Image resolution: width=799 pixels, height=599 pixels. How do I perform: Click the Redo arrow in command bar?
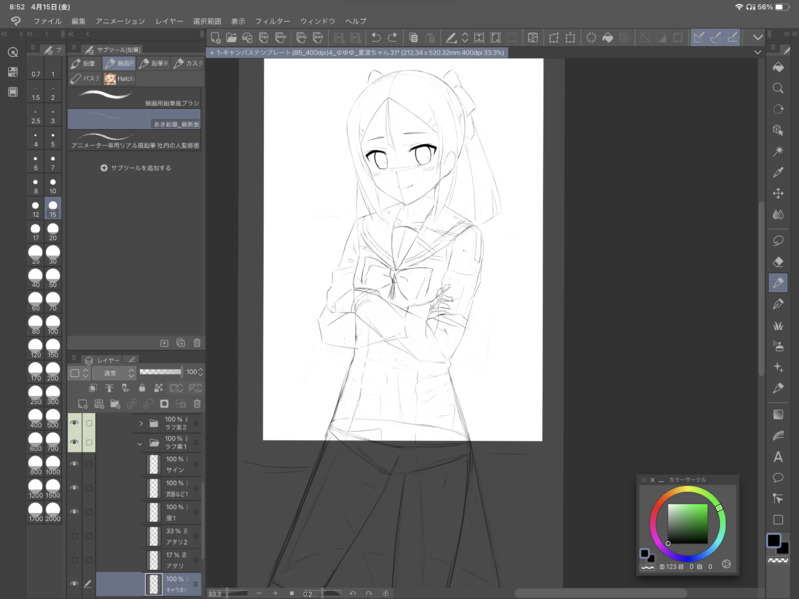[392, 38]
